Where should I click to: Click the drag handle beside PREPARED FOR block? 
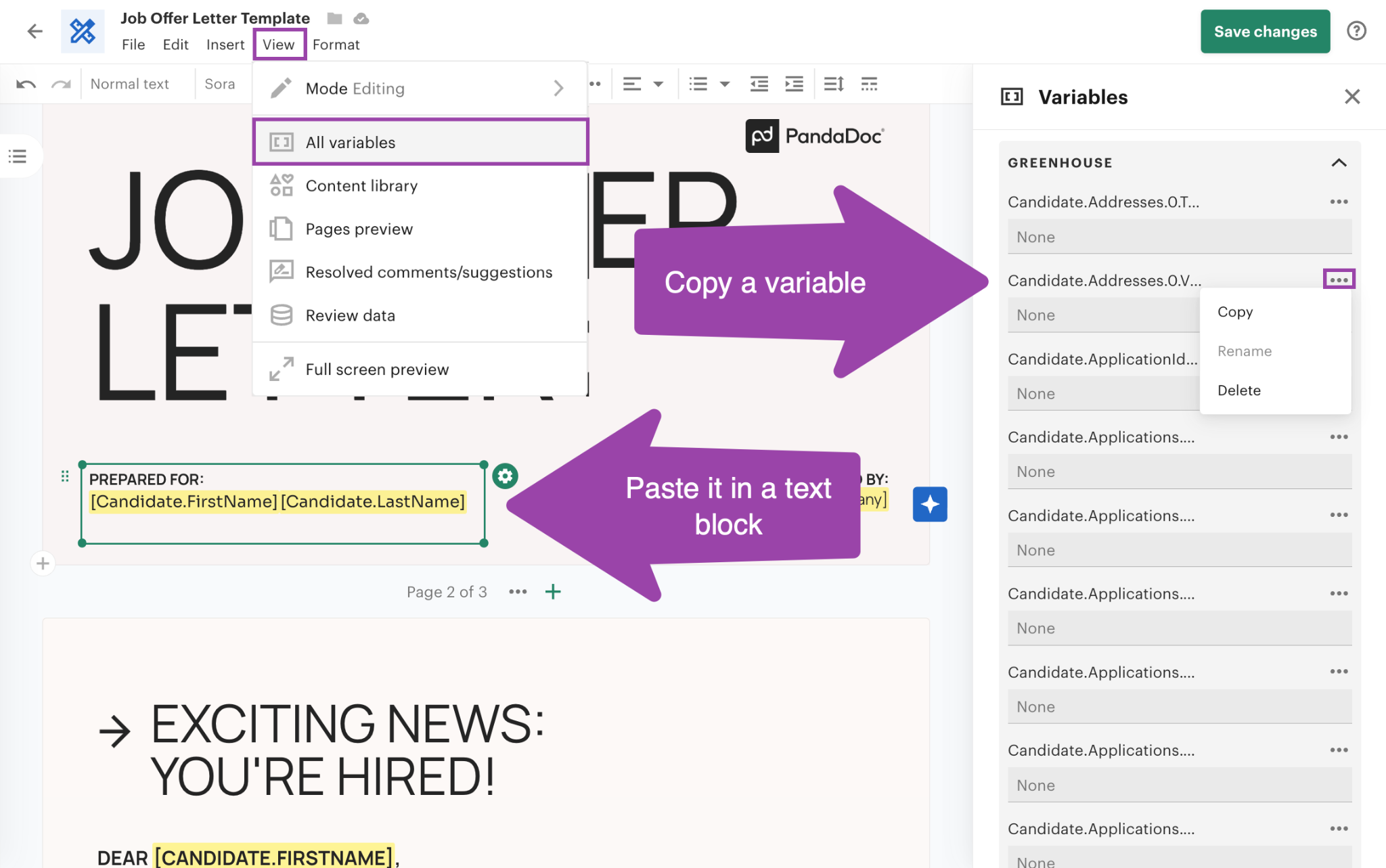coord(65,476)
